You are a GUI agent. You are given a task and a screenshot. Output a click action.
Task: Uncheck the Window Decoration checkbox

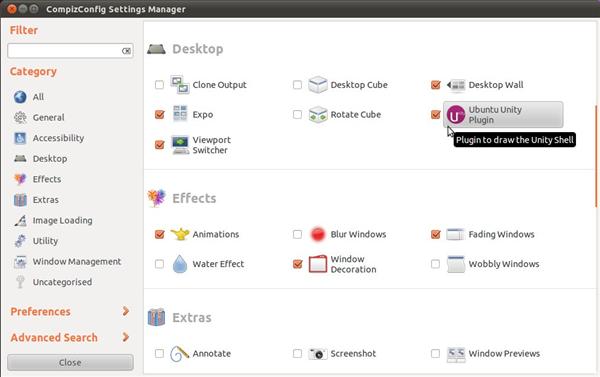point(297,264)
